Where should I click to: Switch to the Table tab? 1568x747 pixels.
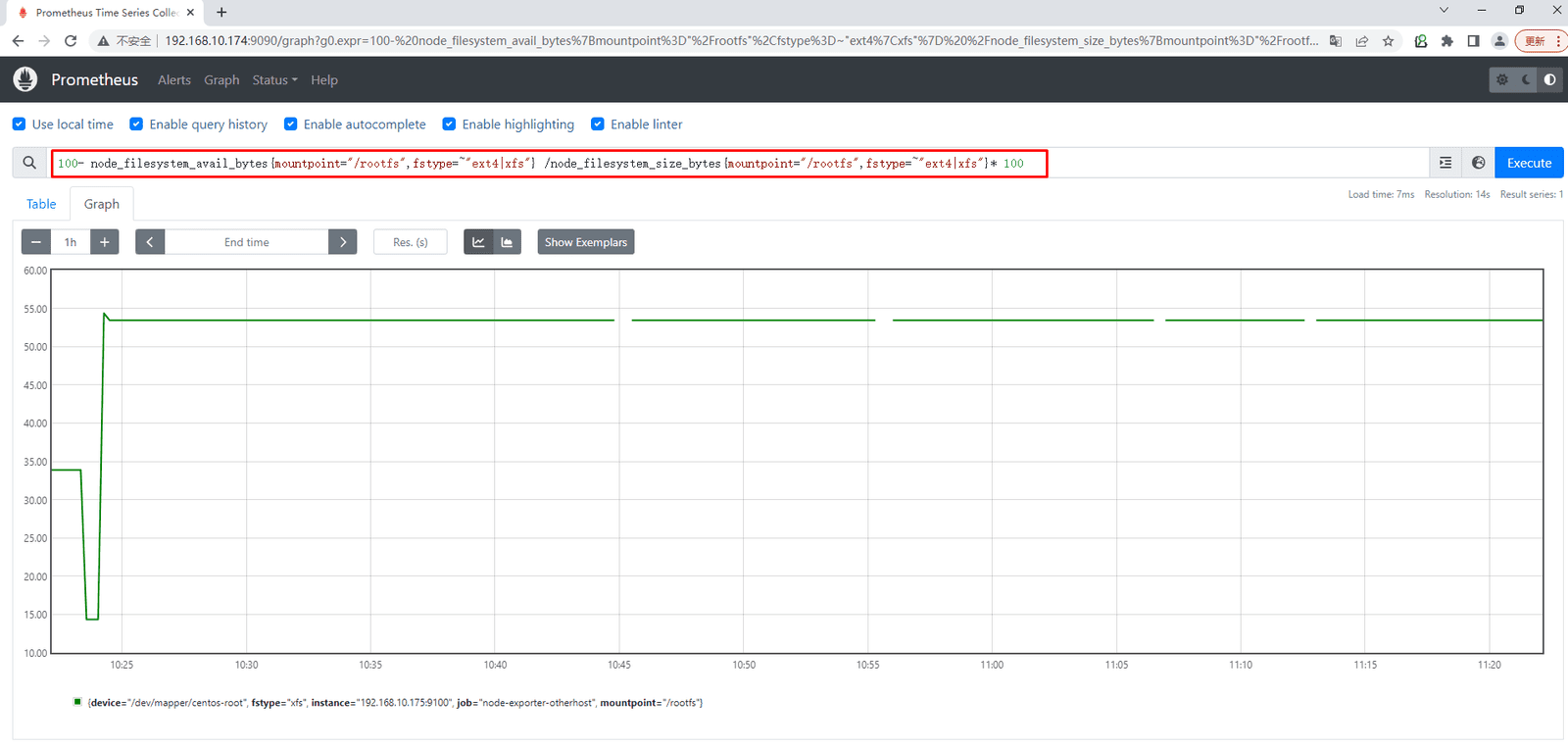point(41,204)
